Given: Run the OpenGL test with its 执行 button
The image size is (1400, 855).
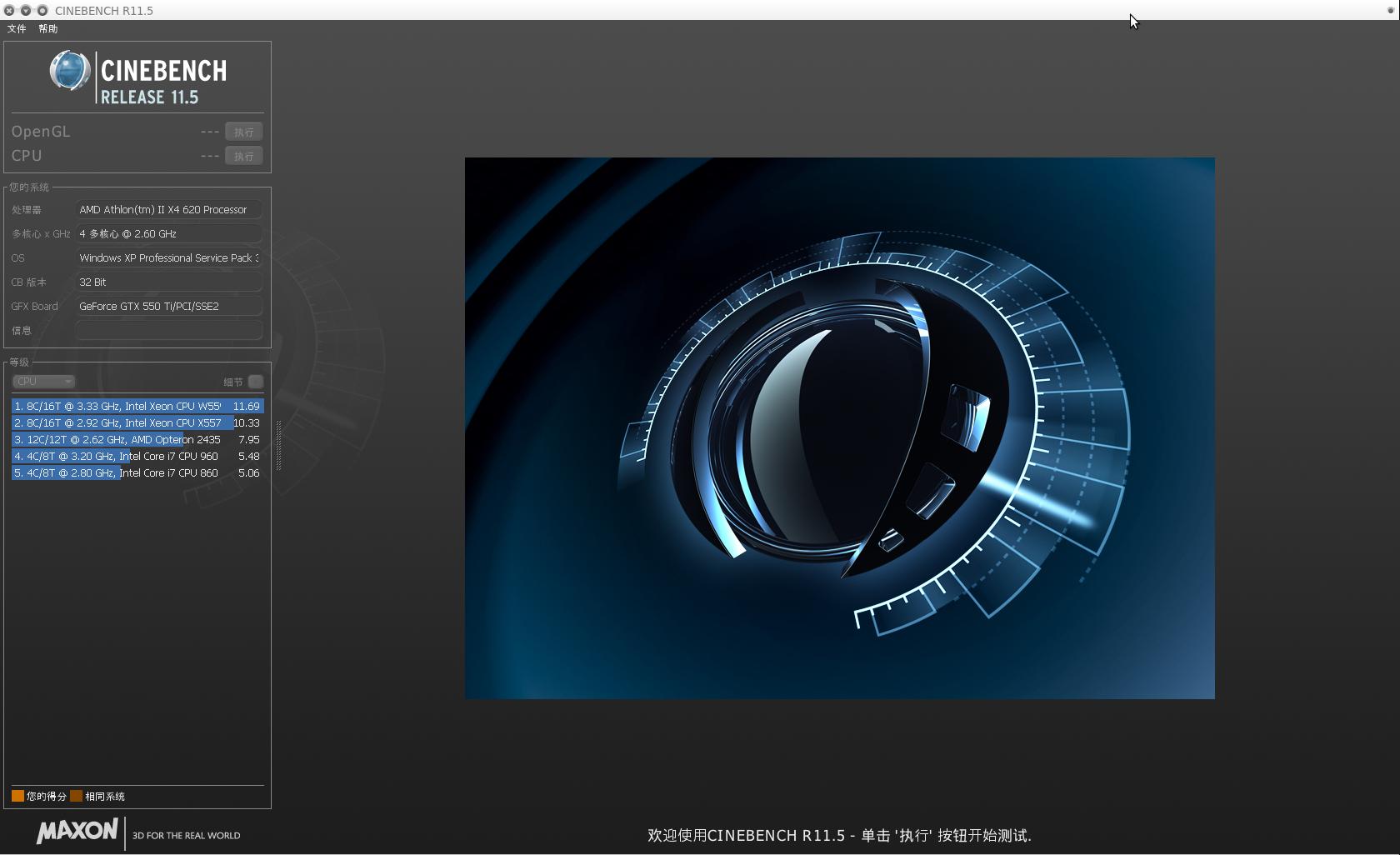Looking at the screenshot, I should (x=244, y=132).
